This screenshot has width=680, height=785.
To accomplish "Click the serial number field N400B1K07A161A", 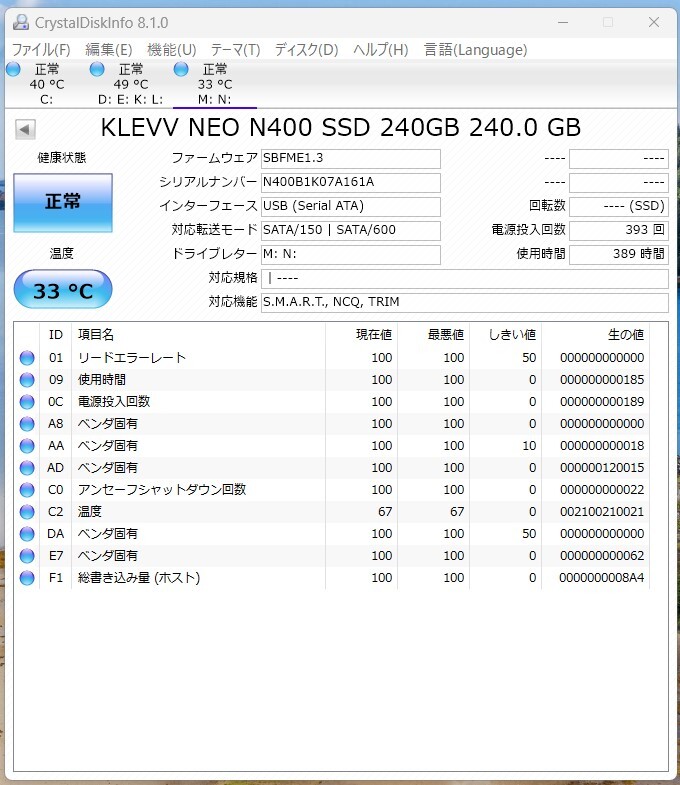I will coord(351,183).
